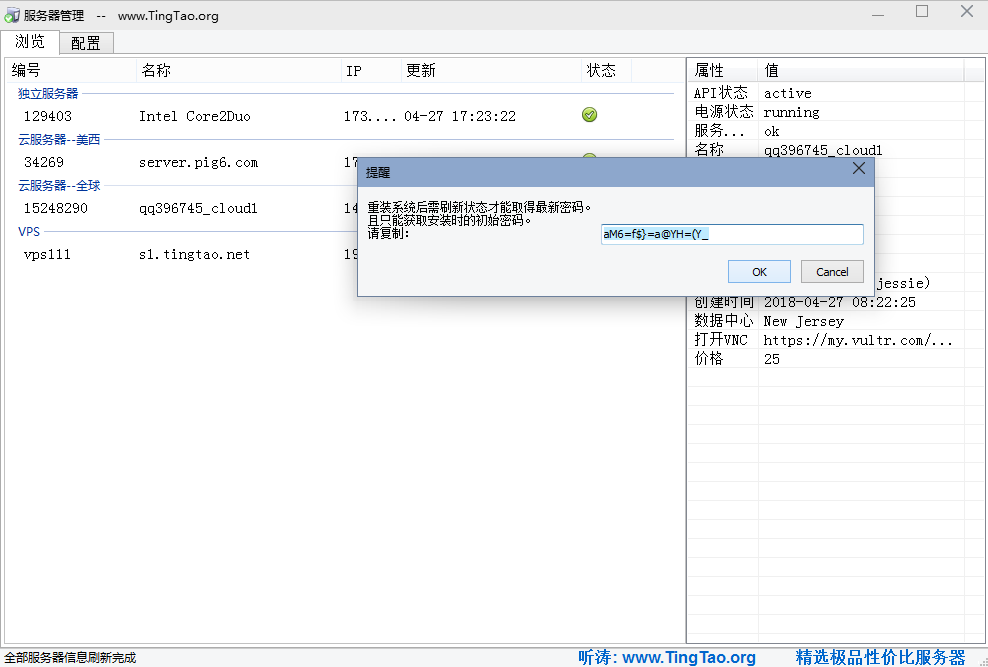Image resolution: width=988 pixels, height=667 pixels.
Task: Maximize the 服务器管理 window
Action: pyautogui.click(x=922, y=11)
